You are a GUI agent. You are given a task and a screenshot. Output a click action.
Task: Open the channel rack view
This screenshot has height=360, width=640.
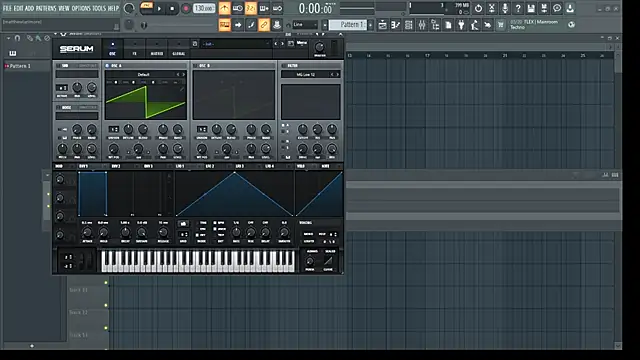tap(409, 25)
